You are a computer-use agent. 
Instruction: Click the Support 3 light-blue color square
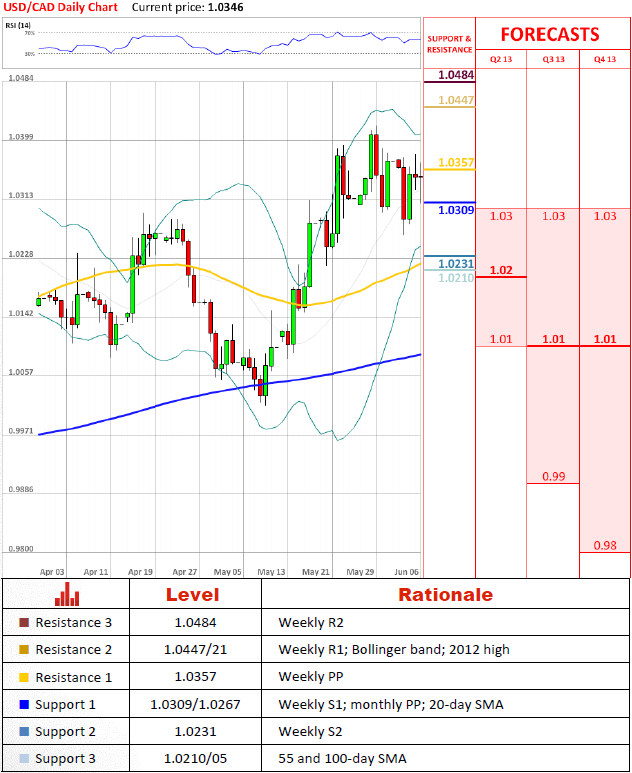(24, 759)
